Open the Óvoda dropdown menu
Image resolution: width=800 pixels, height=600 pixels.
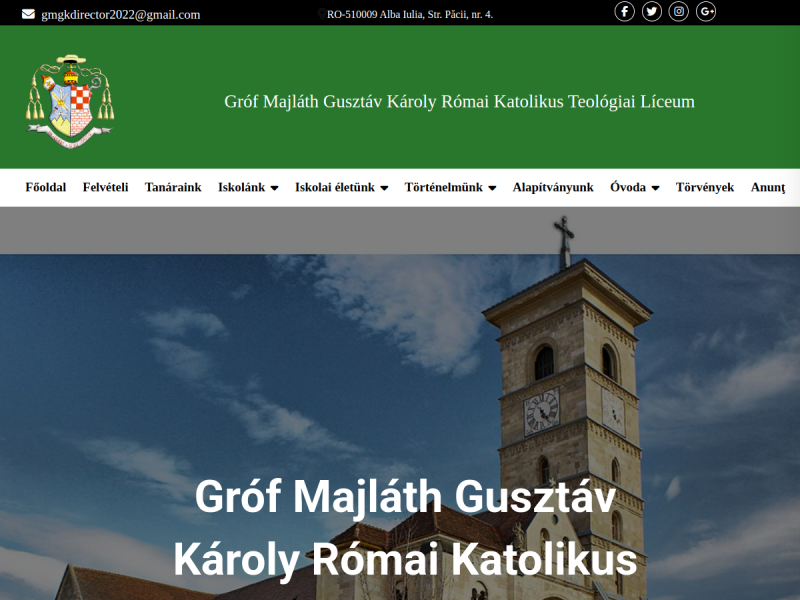(x=634, y=187)
